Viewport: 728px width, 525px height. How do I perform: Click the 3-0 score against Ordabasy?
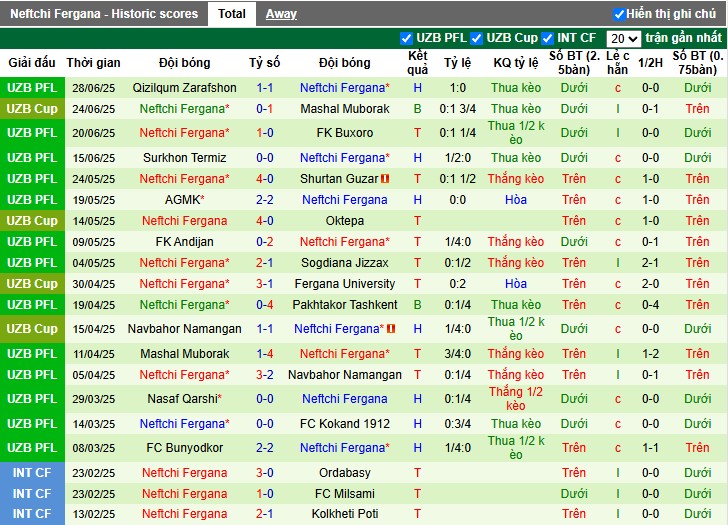click(x=265, y=473)
